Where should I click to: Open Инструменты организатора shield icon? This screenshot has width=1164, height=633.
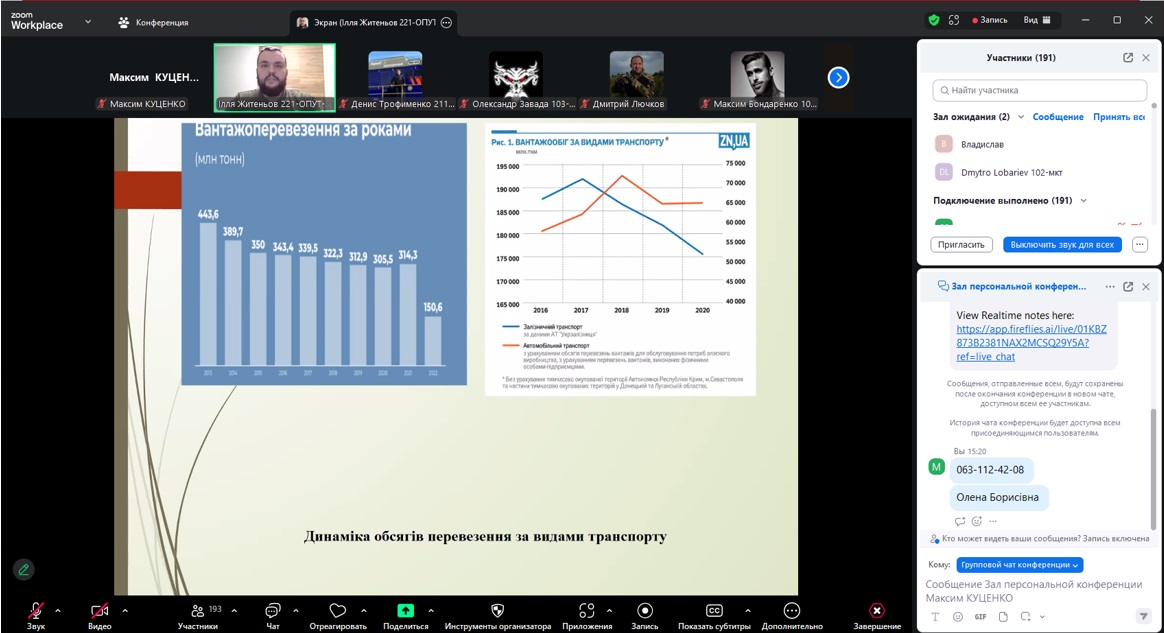point(498,610)
